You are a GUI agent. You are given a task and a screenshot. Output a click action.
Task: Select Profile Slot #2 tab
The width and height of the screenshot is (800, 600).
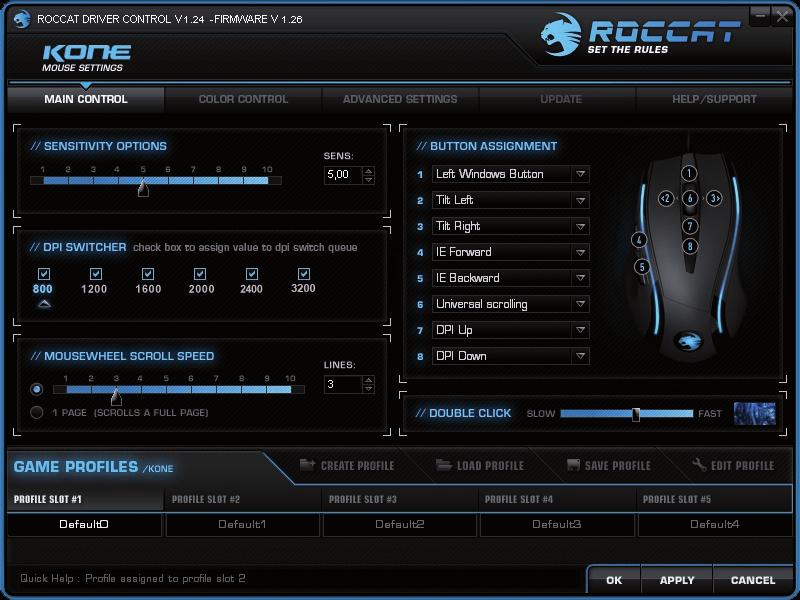pyautogui.click(x=242, y=499)
